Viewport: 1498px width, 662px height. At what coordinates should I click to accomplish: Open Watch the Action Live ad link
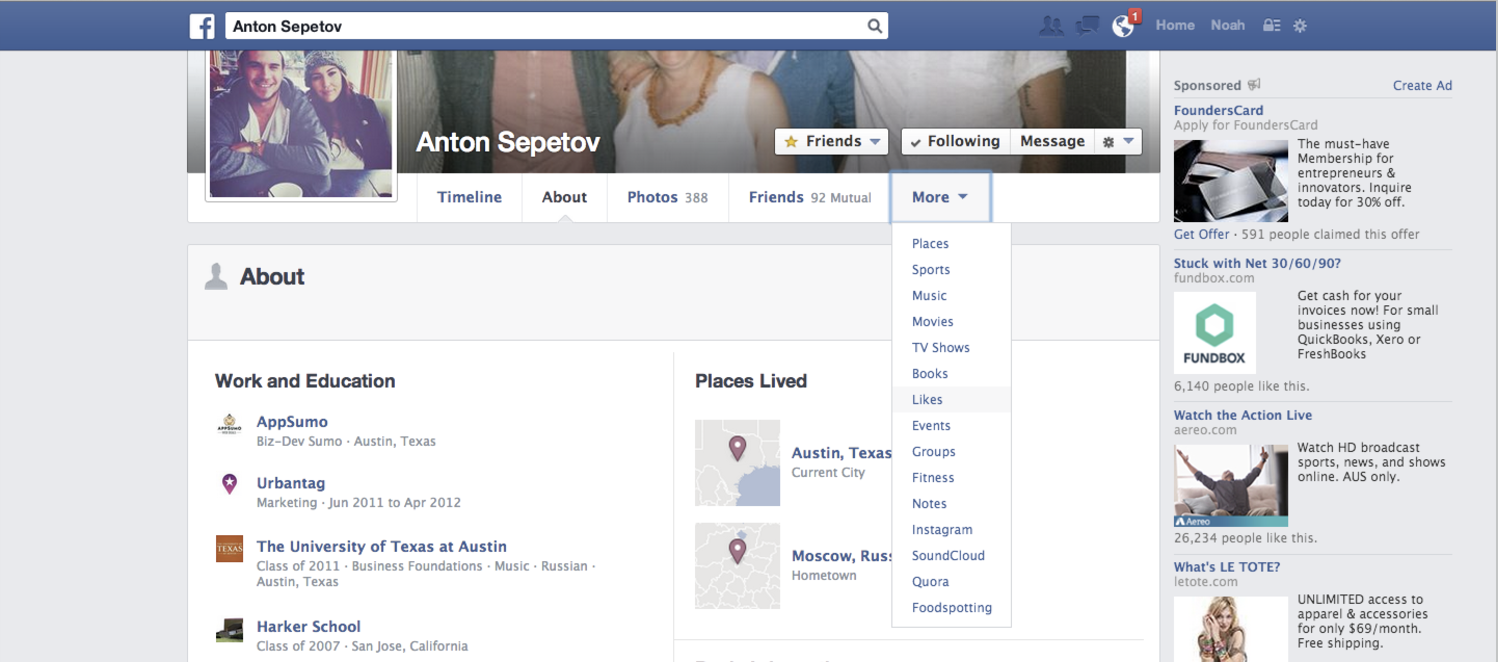click(x=1242, y=416)
